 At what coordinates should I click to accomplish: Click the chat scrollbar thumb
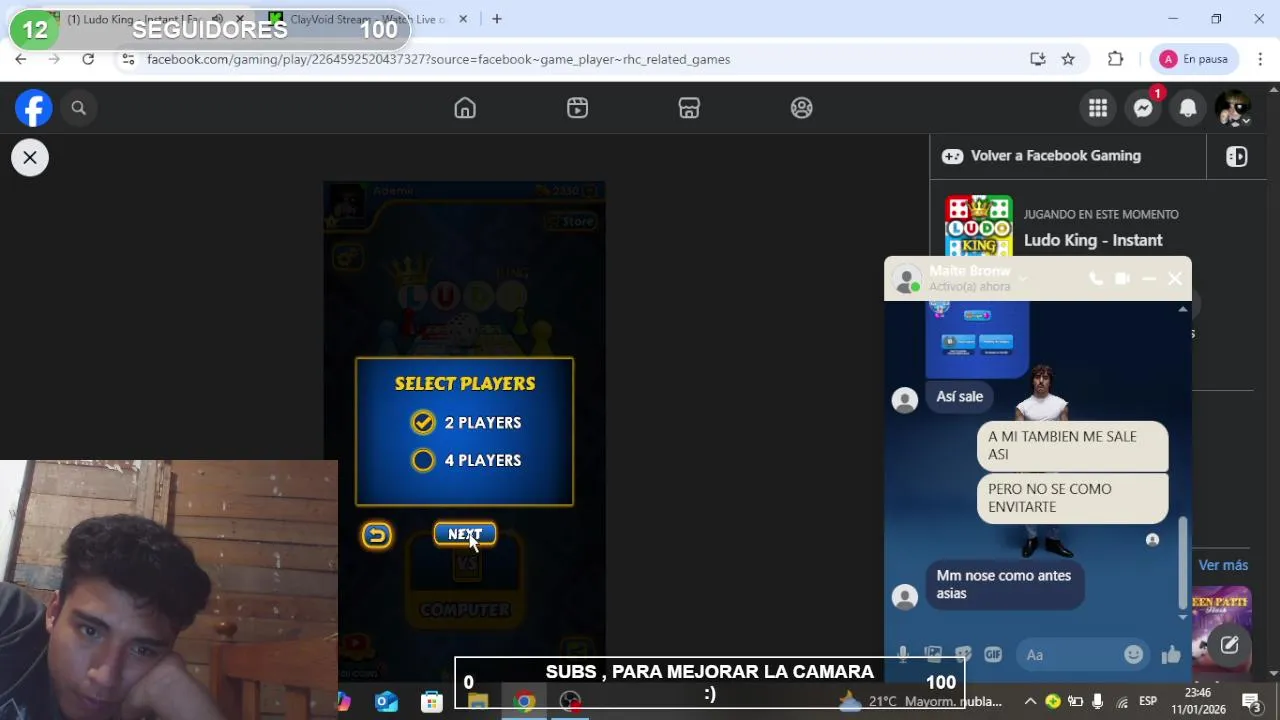pyautogui.click(x=1183, y=562)
